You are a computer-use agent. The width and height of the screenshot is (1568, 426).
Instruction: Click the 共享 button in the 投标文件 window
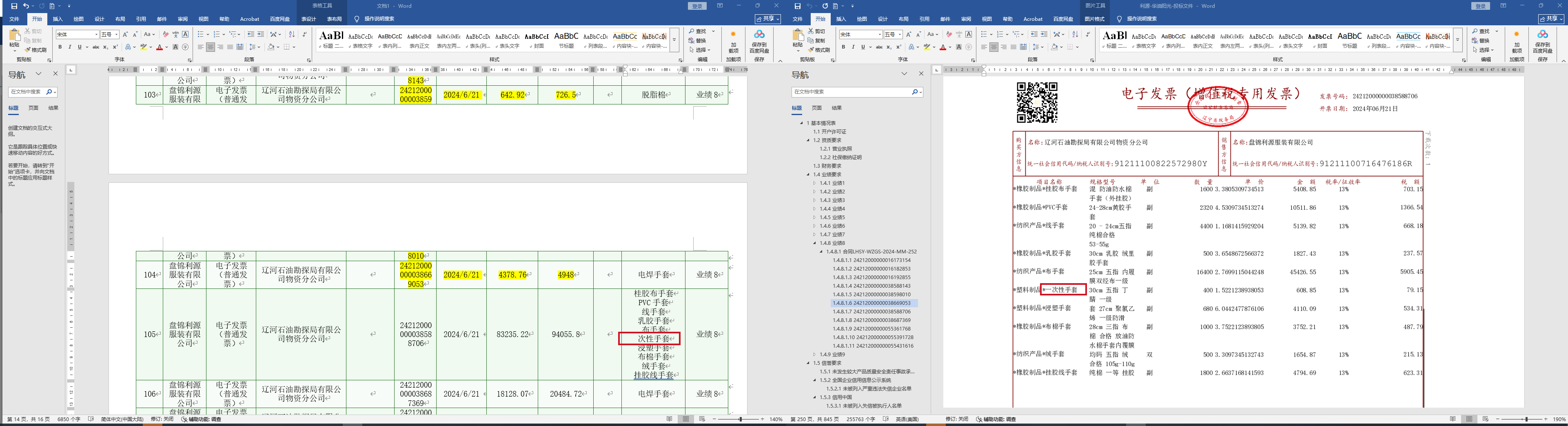1550,19
